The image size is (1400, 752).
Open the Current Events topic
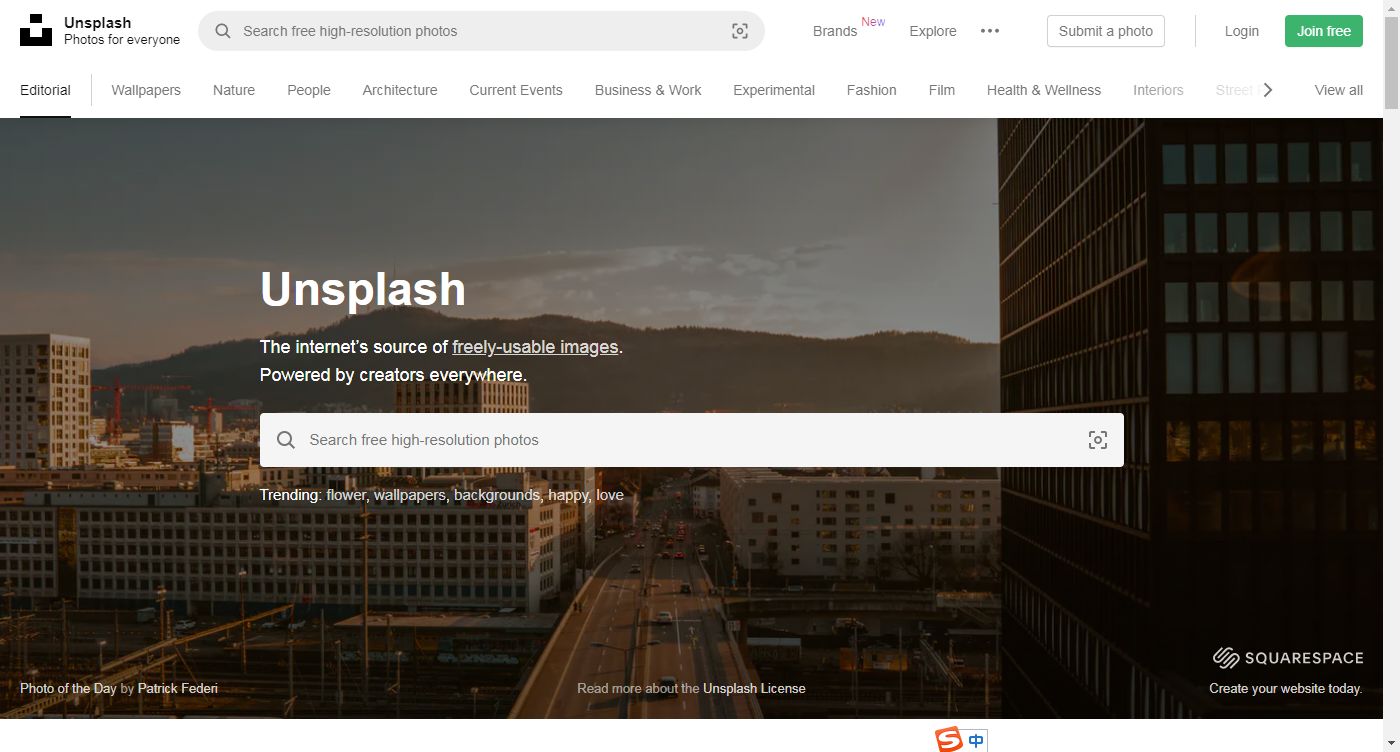pos(516,90)
